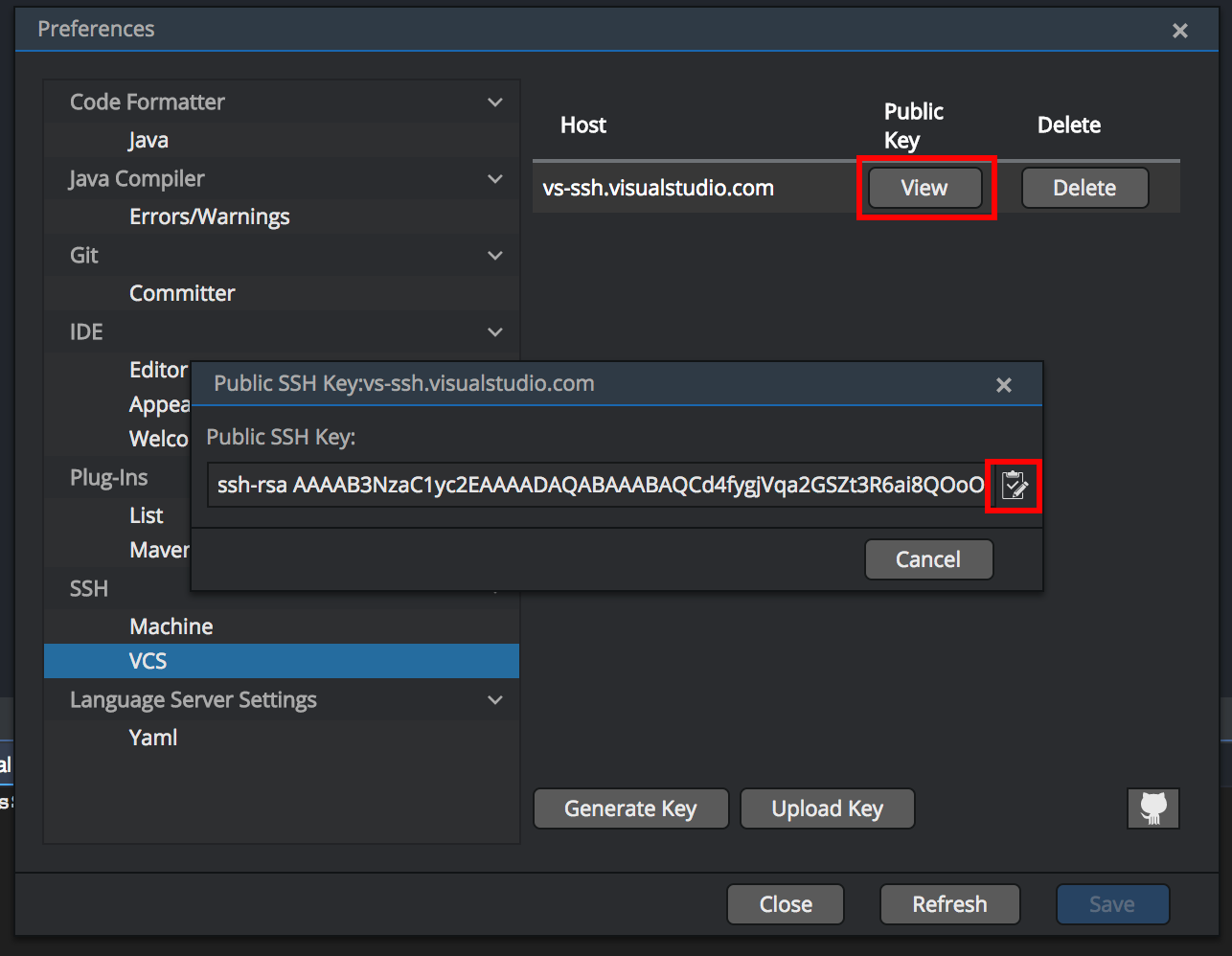Select the highlighted VCS entry
This screenshot has height=956, width=1232.
click(x=282, y=661)
